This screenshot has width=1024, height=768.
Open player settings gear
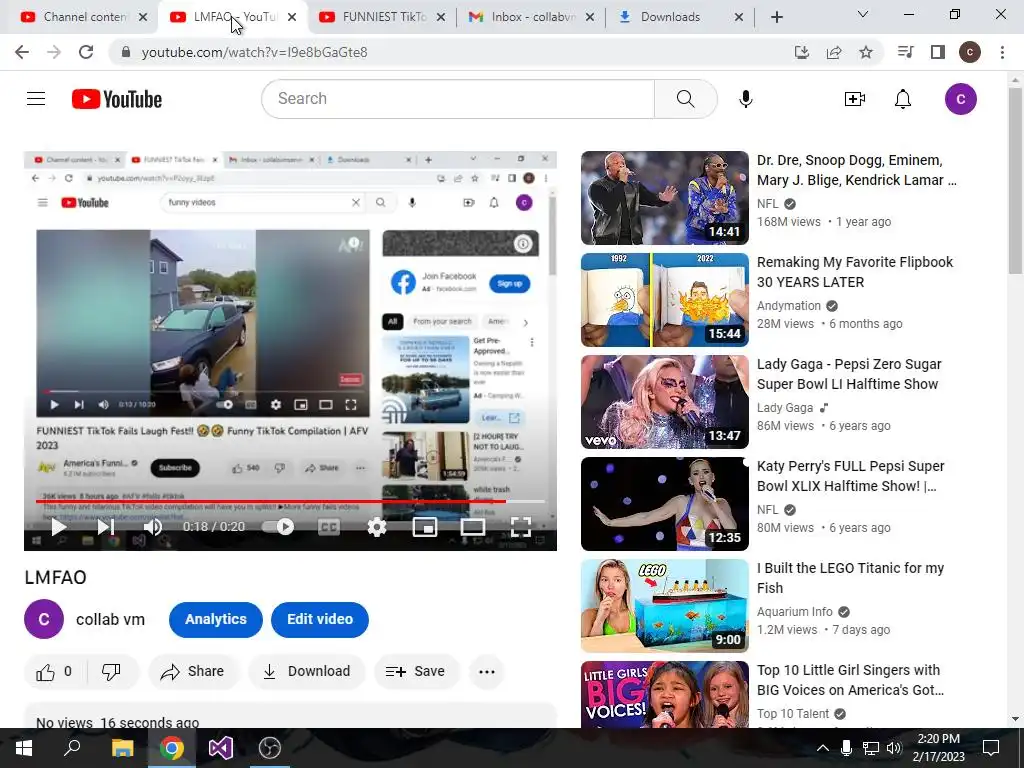click(377, 526)
